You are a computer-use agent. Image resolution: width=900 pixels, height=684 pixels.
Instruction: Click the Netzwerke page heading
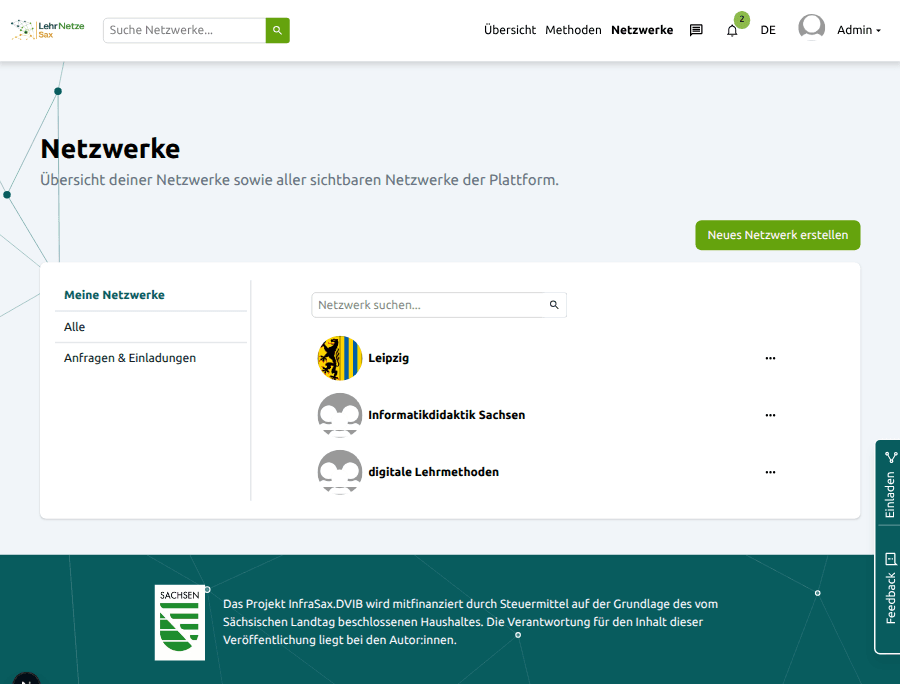tap(110, 149)
